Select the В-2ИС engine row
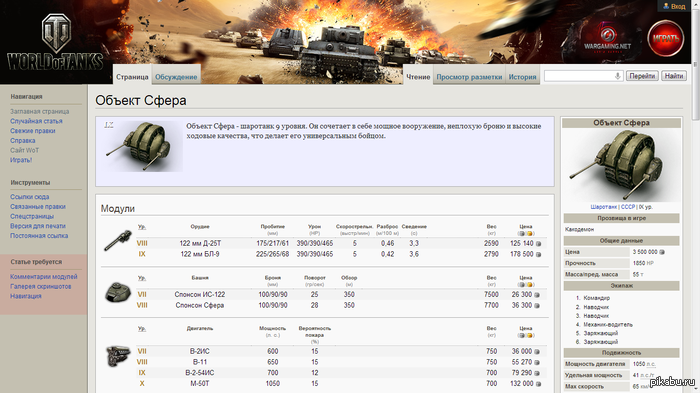The height and width of the screenshot is (393, 700). (x=342, y=351)
